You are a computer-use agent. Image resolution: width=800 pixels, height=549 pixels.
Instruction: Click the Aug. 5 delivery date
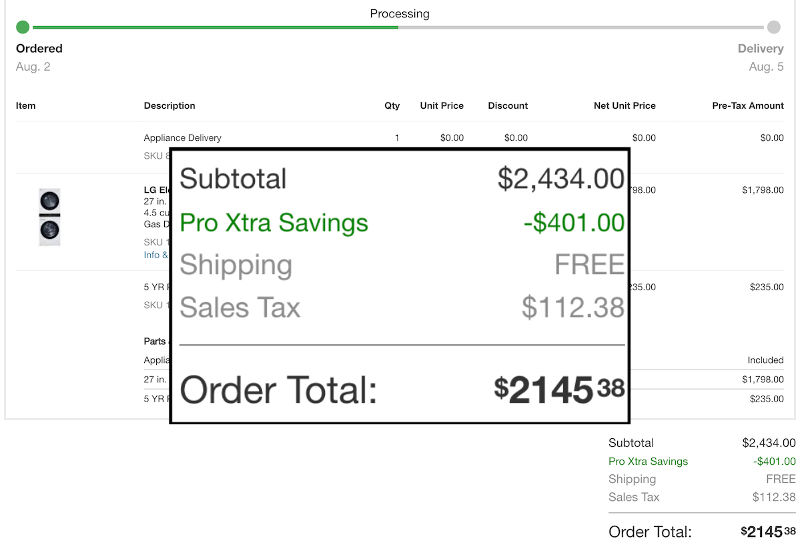coord(766,67)
